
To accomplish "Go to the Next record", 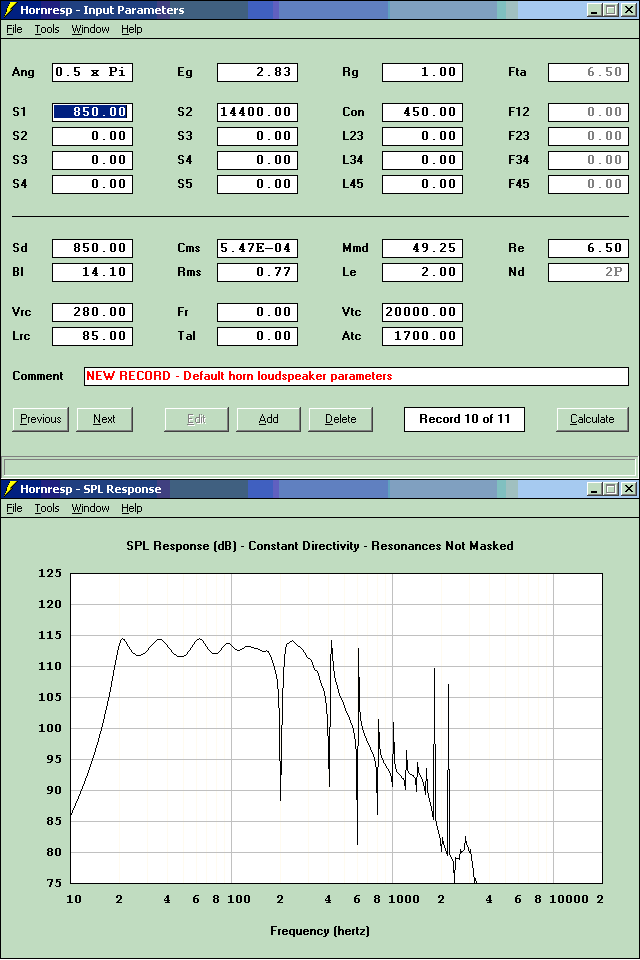I will 104,419.
